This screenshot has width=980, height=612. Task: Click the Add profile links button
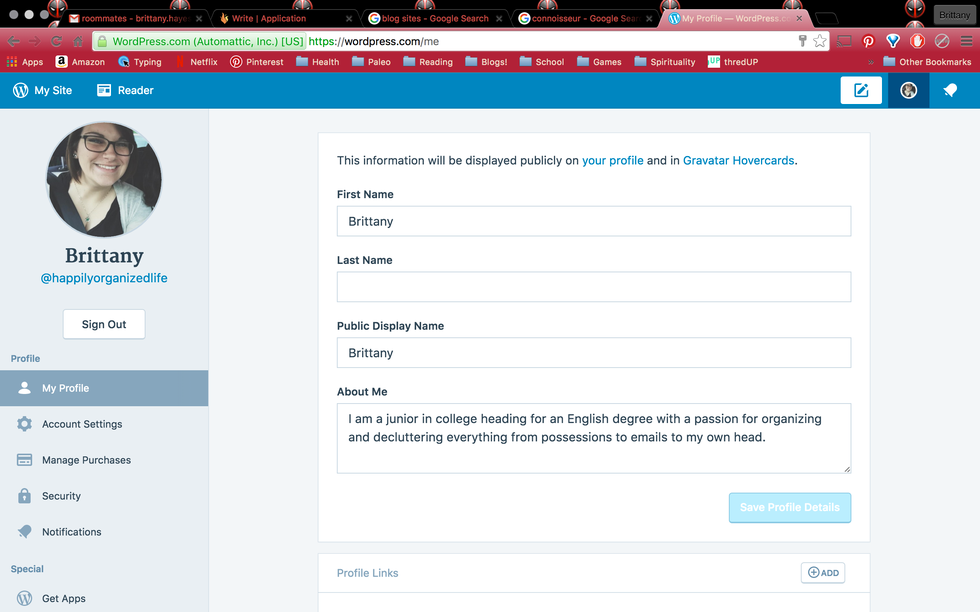click(x=823, y=573)
